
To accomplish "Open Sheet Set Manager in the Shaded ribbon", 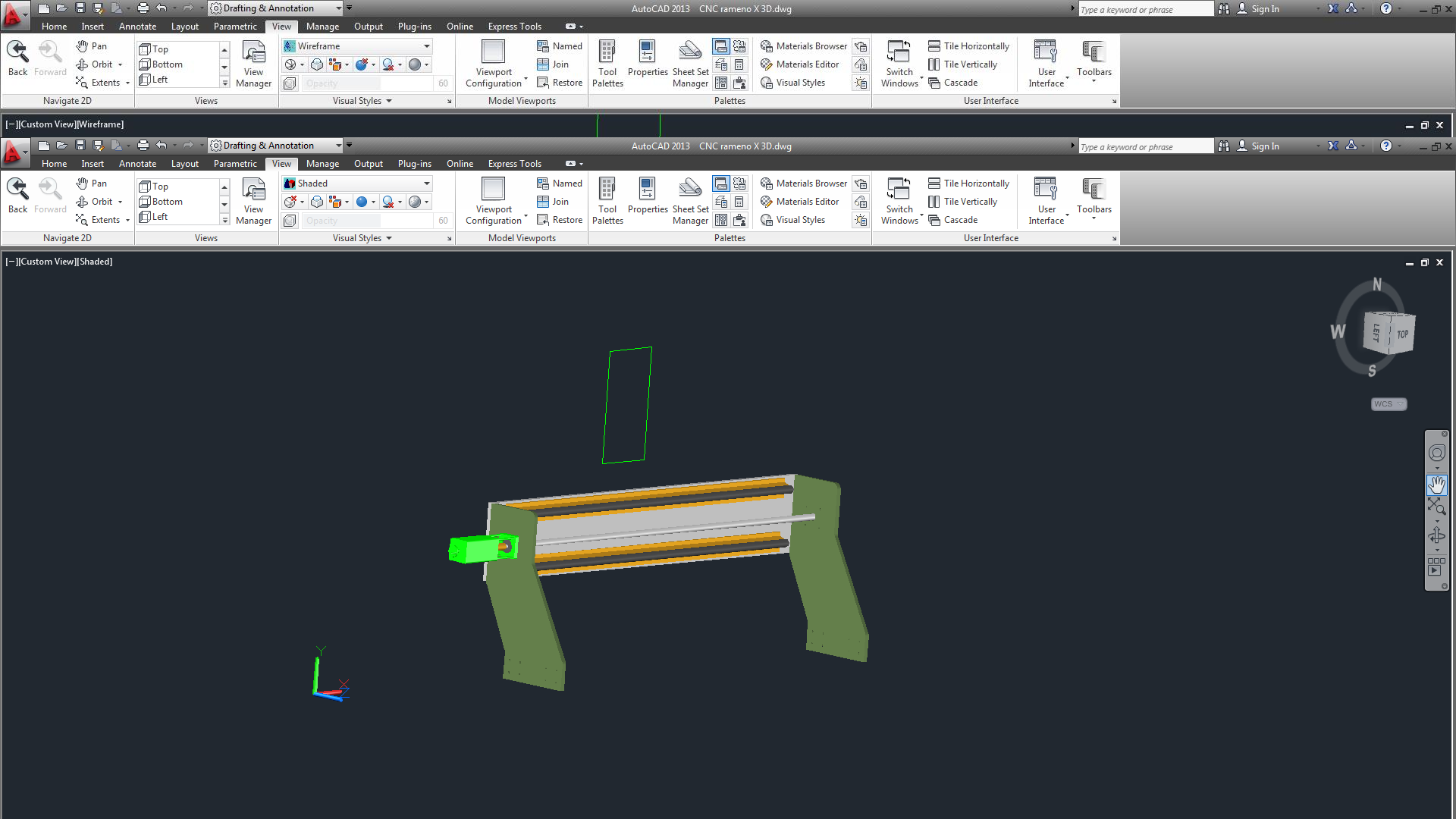I will pos(690,201).
